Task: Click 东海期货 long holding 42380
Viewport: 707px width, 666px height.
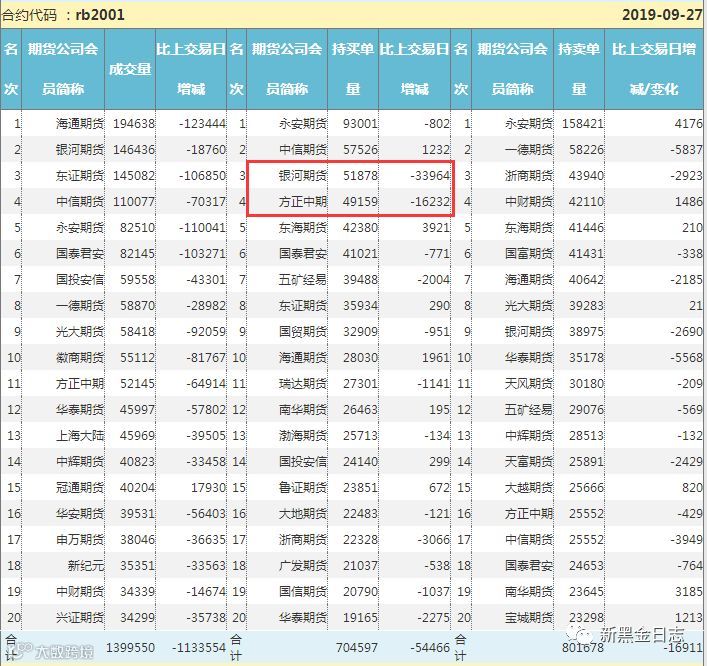Action: (x=360, y=228)
